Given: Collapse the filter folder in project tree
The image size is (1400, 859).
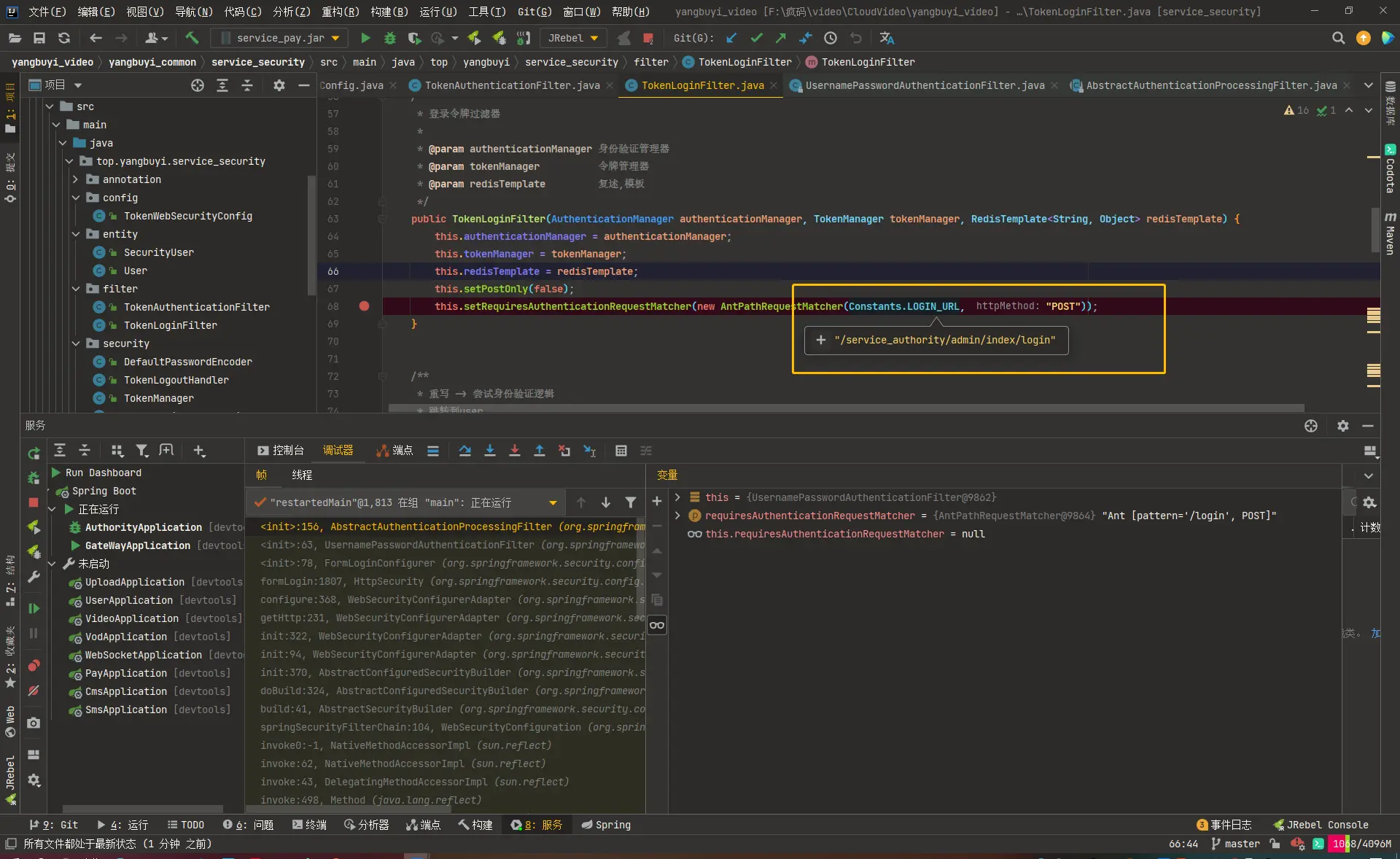Looking at the screenshot, I should click(x=76, y=289).
